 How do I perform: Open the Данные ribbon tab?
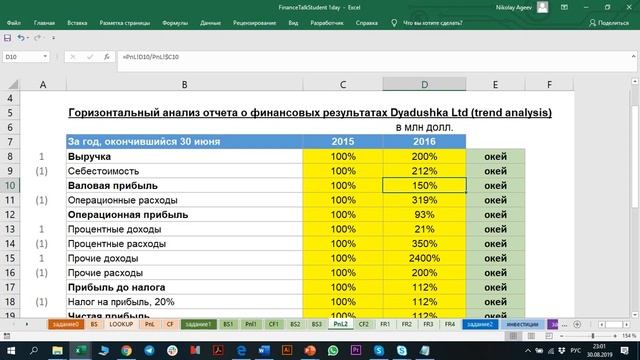(x=210, y=23)
